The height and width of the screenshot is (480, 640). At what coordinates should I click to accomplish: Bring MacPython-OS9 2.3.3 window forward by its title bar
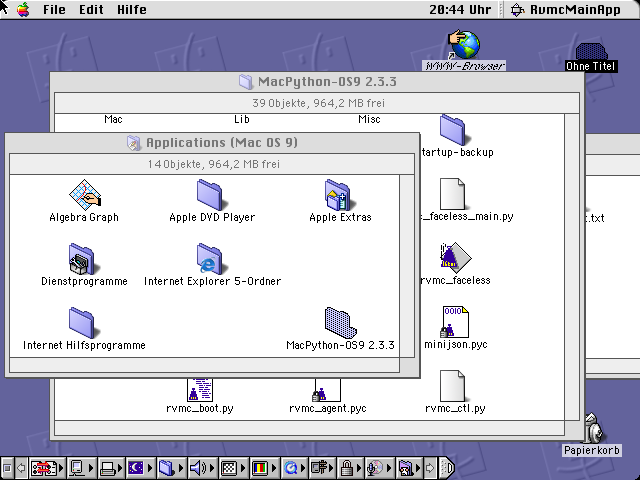pos(317,82)
